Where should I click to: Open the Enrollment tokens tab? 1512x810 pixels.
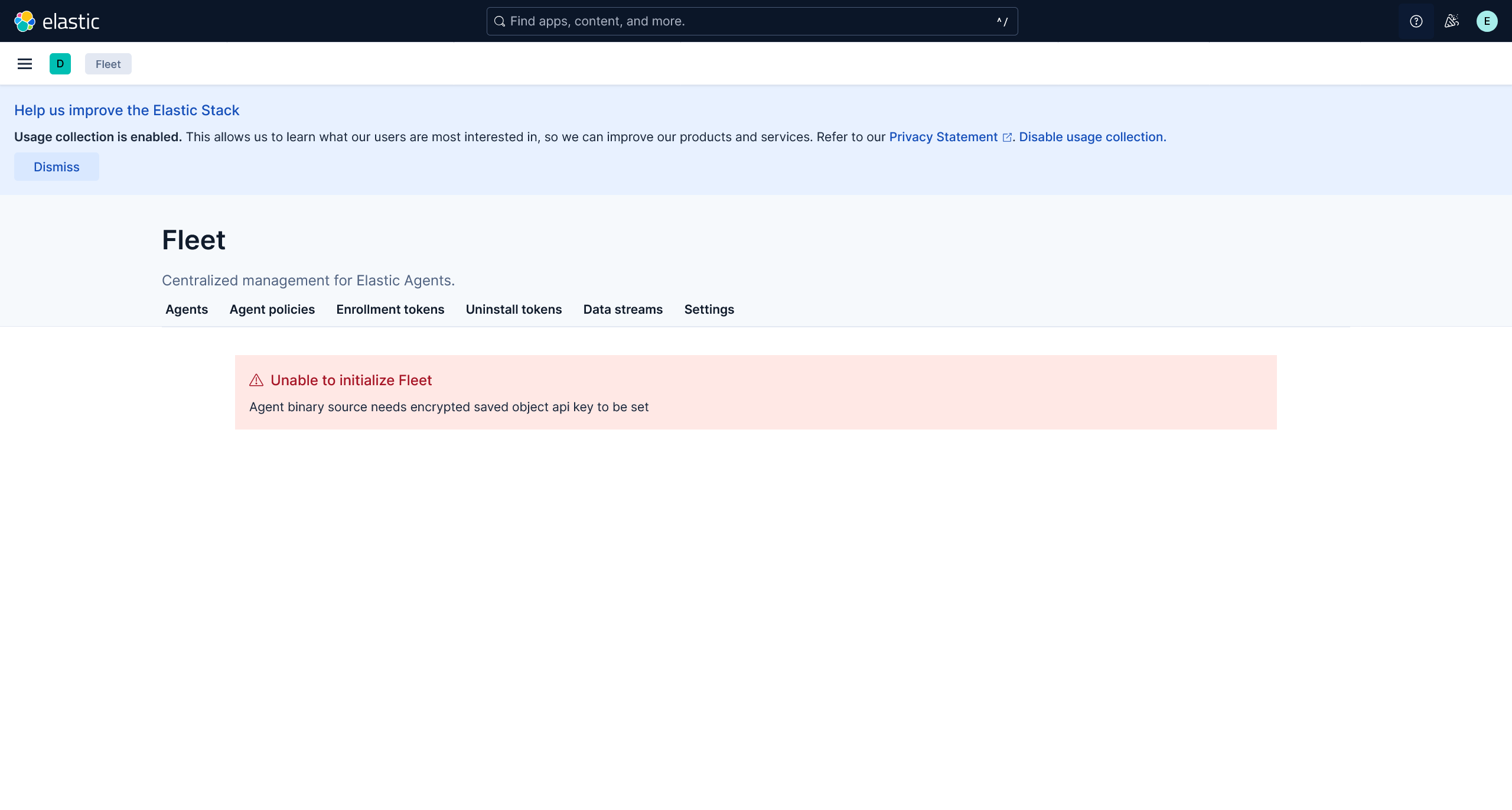tap(390, 310)
